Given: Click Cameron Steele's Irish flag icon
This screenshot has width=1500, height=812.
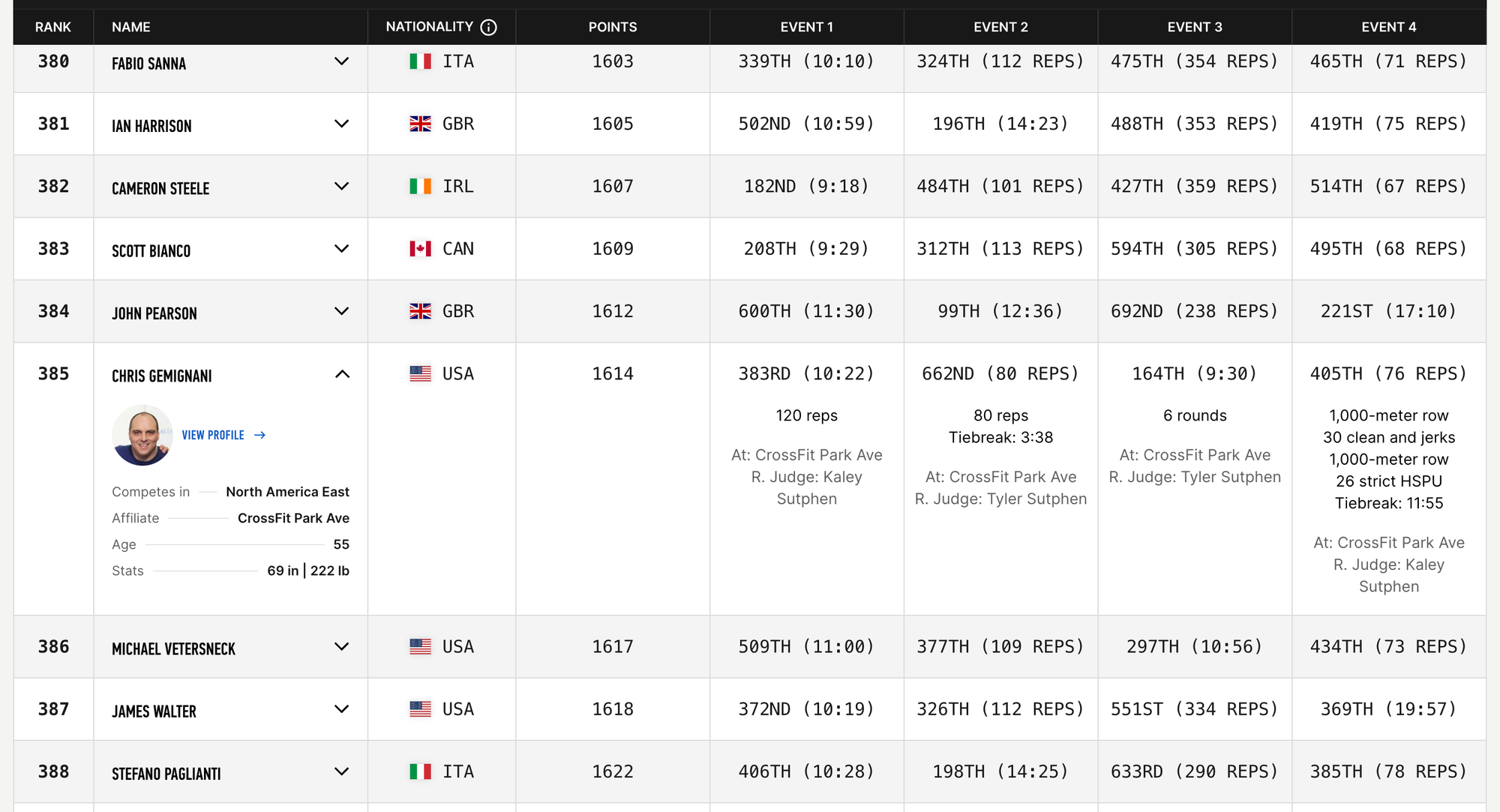Looking at the screenshot, I should pos(420,186).
